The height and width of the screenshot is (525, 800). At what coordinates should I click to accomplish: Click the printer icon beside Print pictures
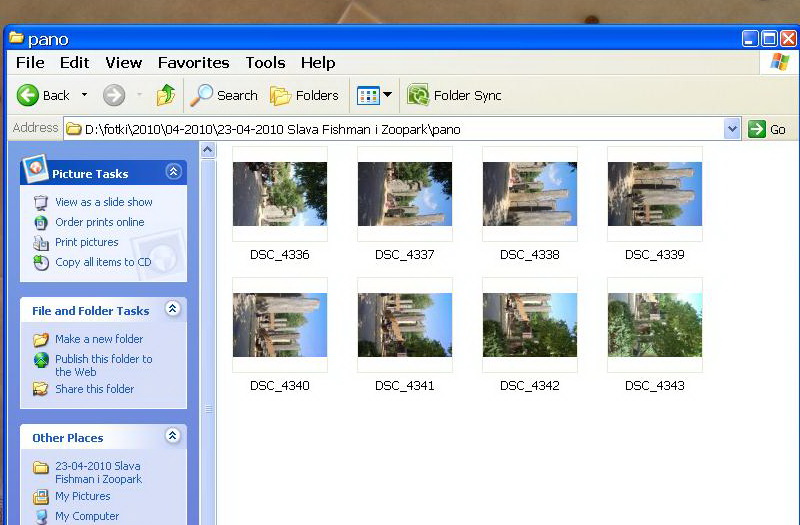(x=41, y=242)
